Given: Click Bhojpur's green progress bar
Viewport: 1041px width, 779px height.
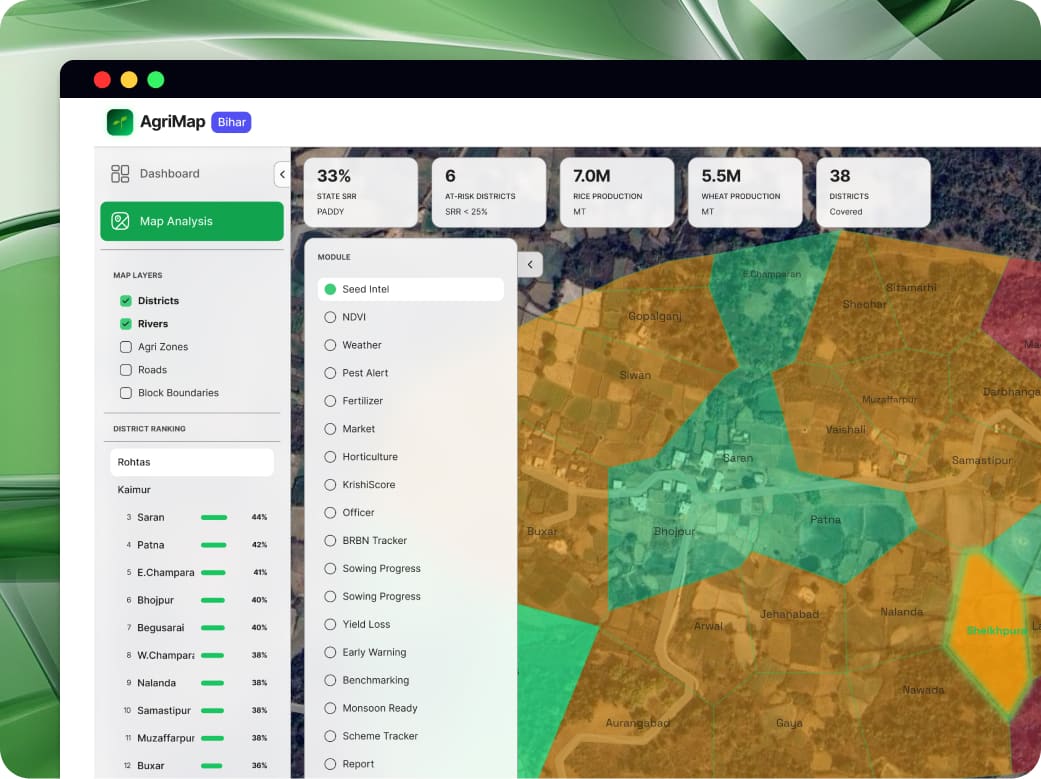Looking at the screenshot, I should tap(213, 600).
